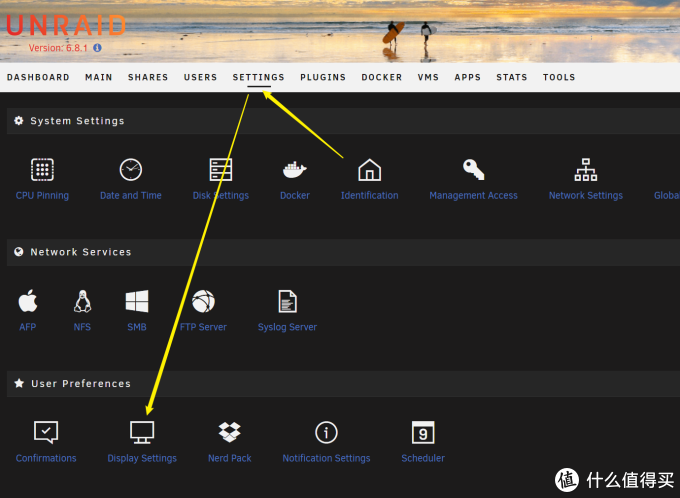Open the Identification link text
The image size is (680, 498).
pyautogui.click(x=369, y=196)
